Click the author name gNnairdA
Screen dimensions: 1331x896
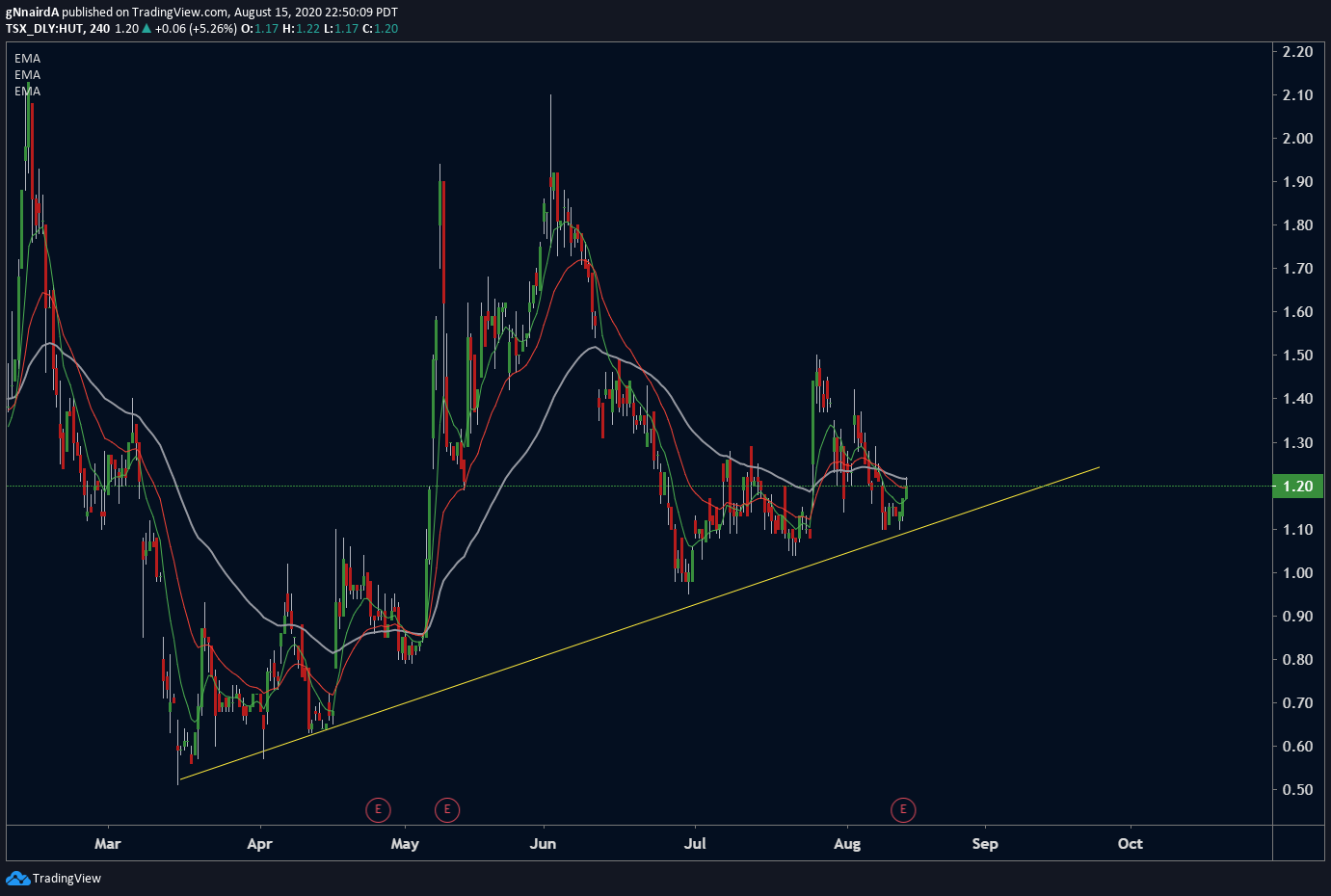tap(33, 13)
